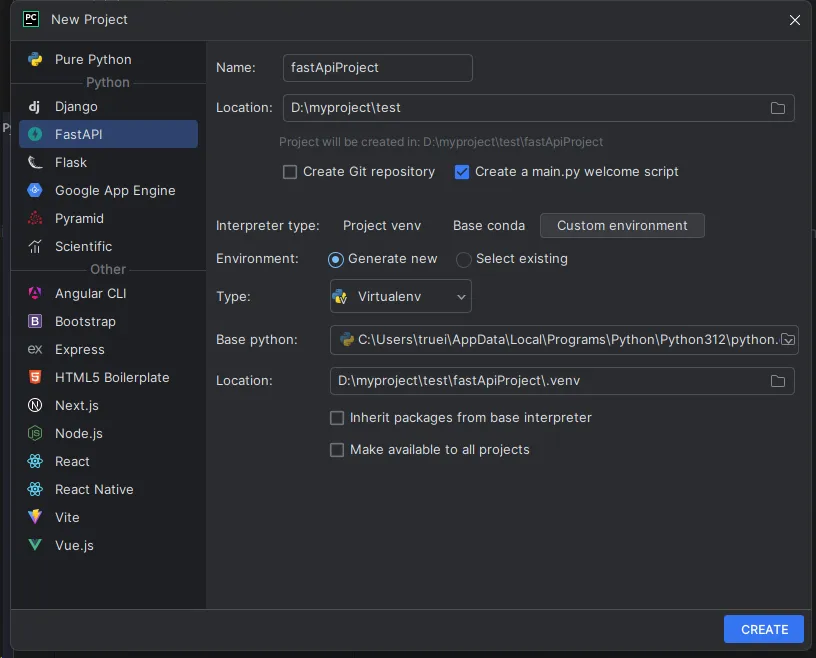Click the Next.js N icon
Viewport: 816px width, 658px height.
coord(35,406)
